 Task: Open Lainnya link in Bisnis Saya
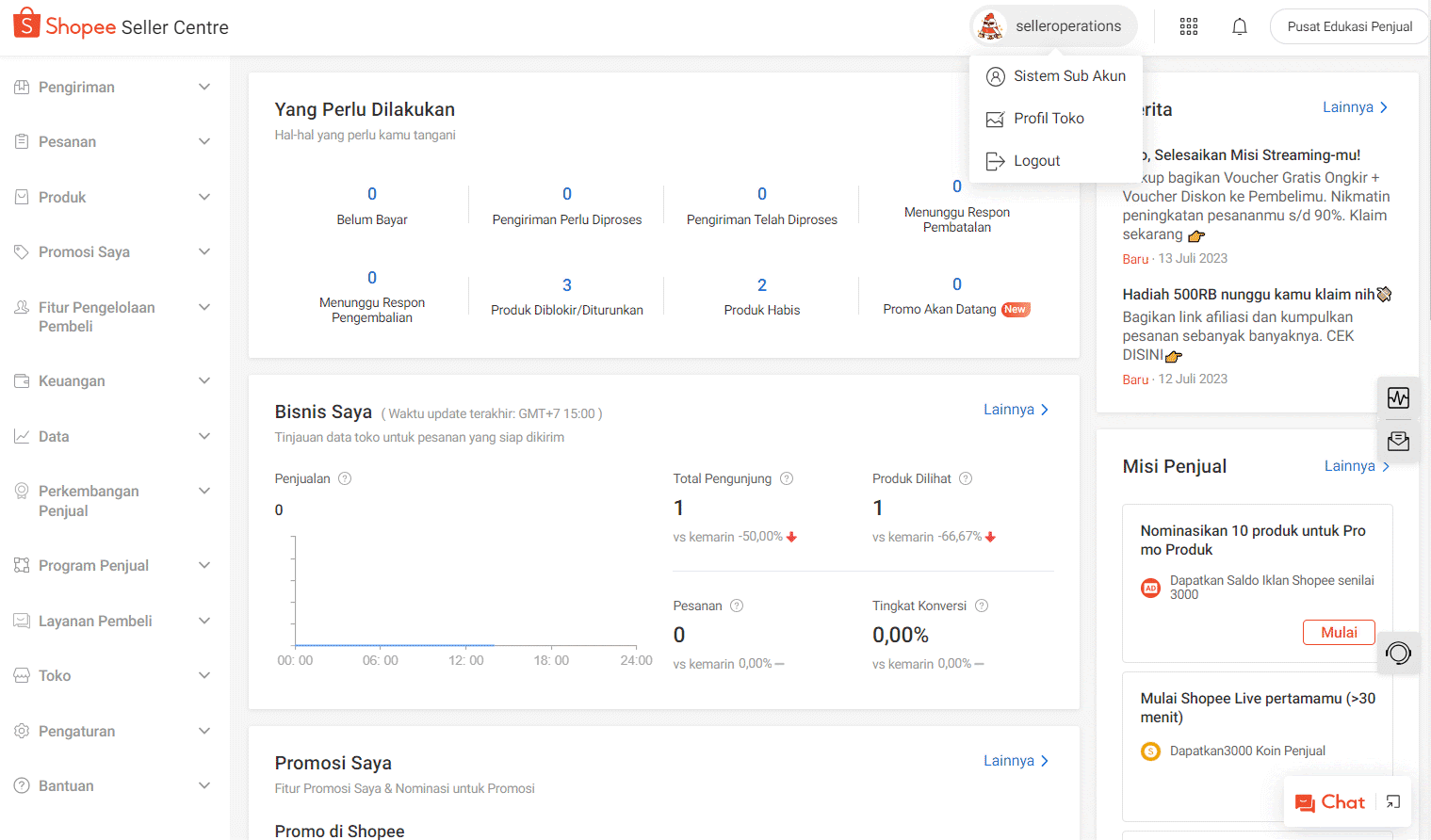[x=1016, y=410]
